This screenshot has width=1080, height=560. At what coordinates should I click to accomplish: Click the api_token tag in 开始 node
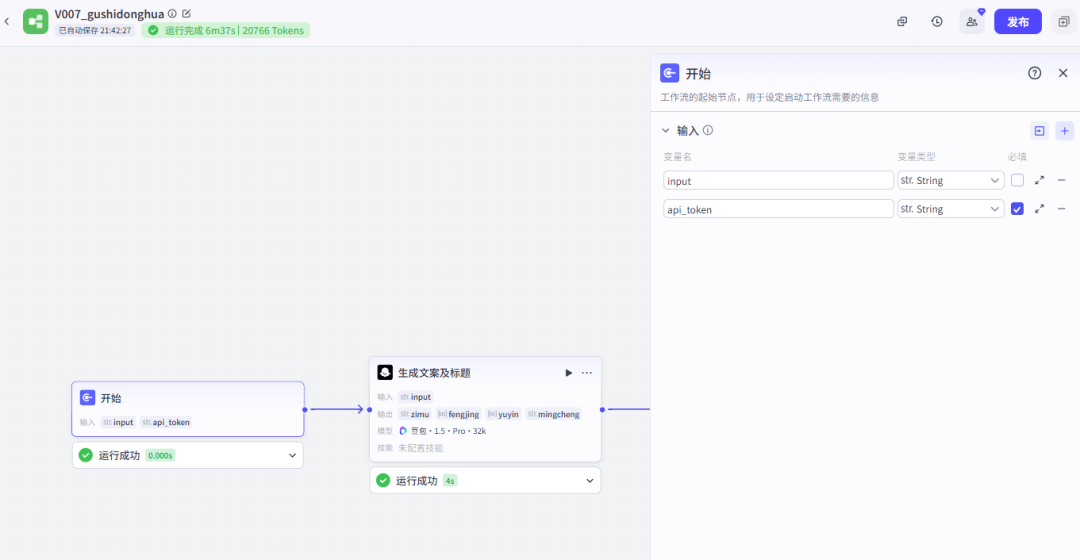[166, 422]
